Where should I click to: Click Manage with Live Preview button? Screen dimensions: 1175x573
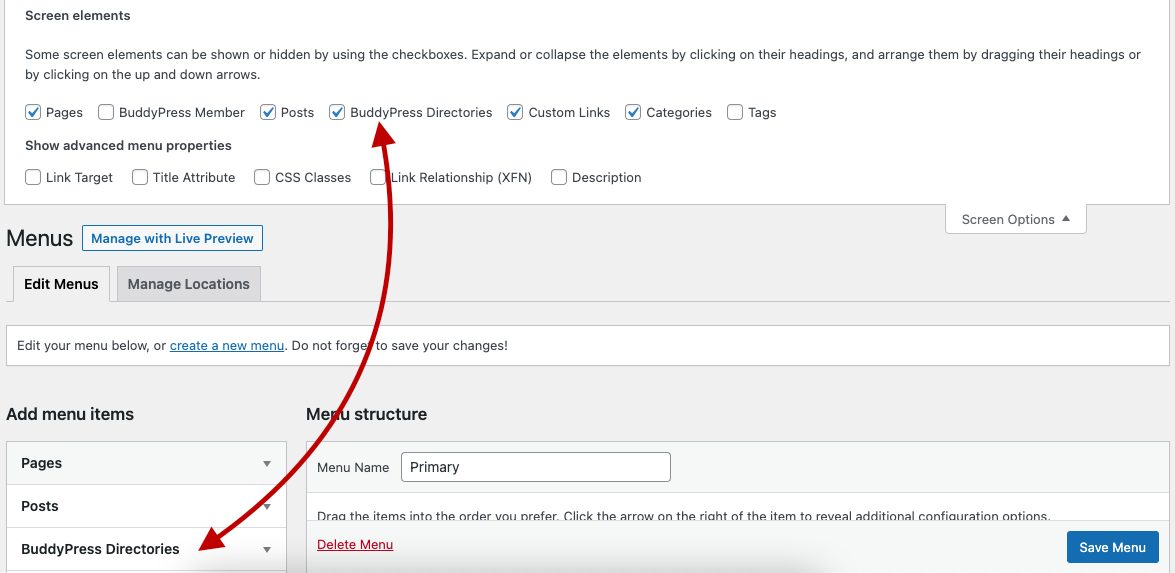coord(172,238)
